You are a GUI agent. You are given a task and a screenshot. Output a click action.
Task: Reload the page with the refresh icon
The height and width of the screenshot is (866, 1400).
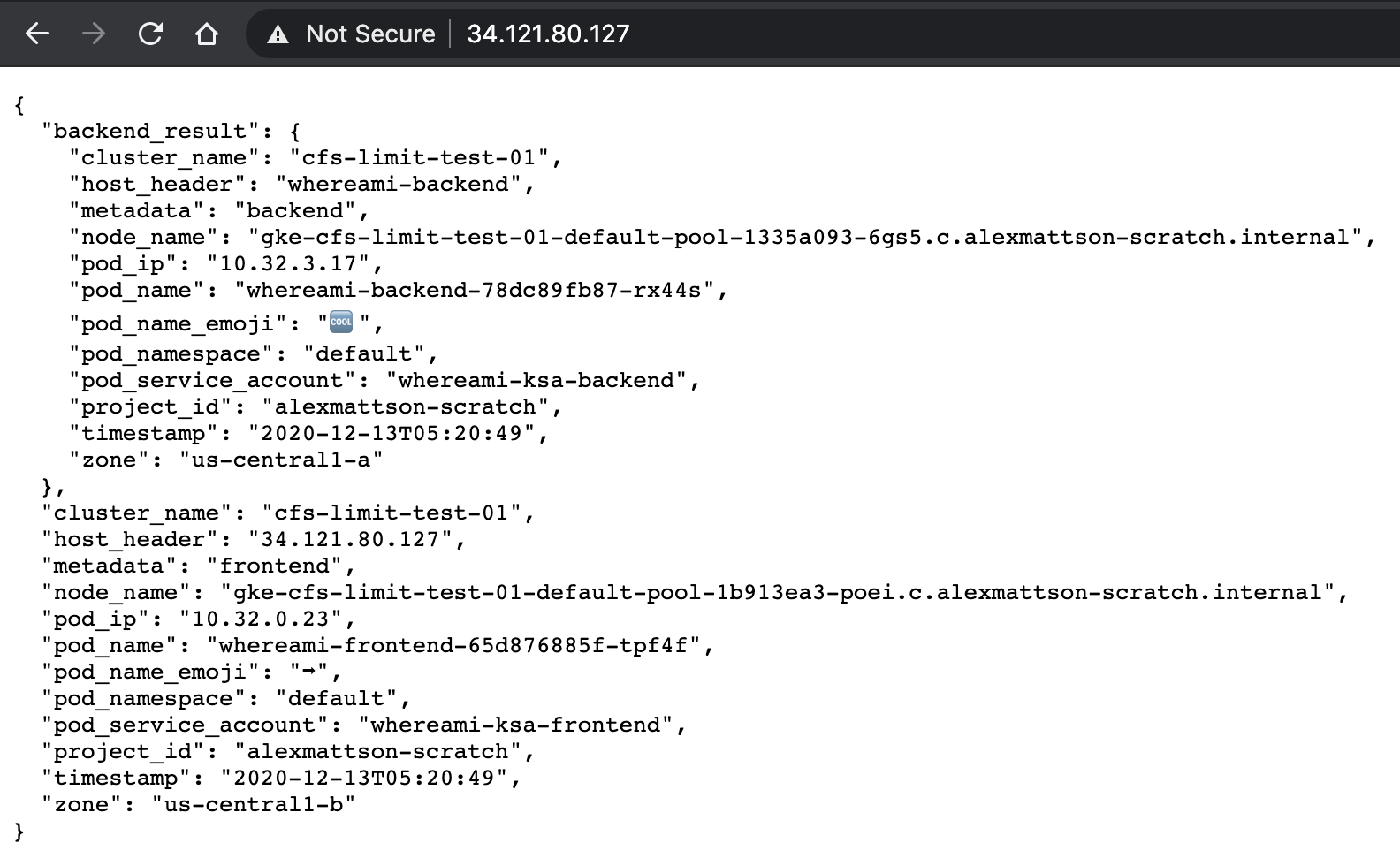(150, 34)
